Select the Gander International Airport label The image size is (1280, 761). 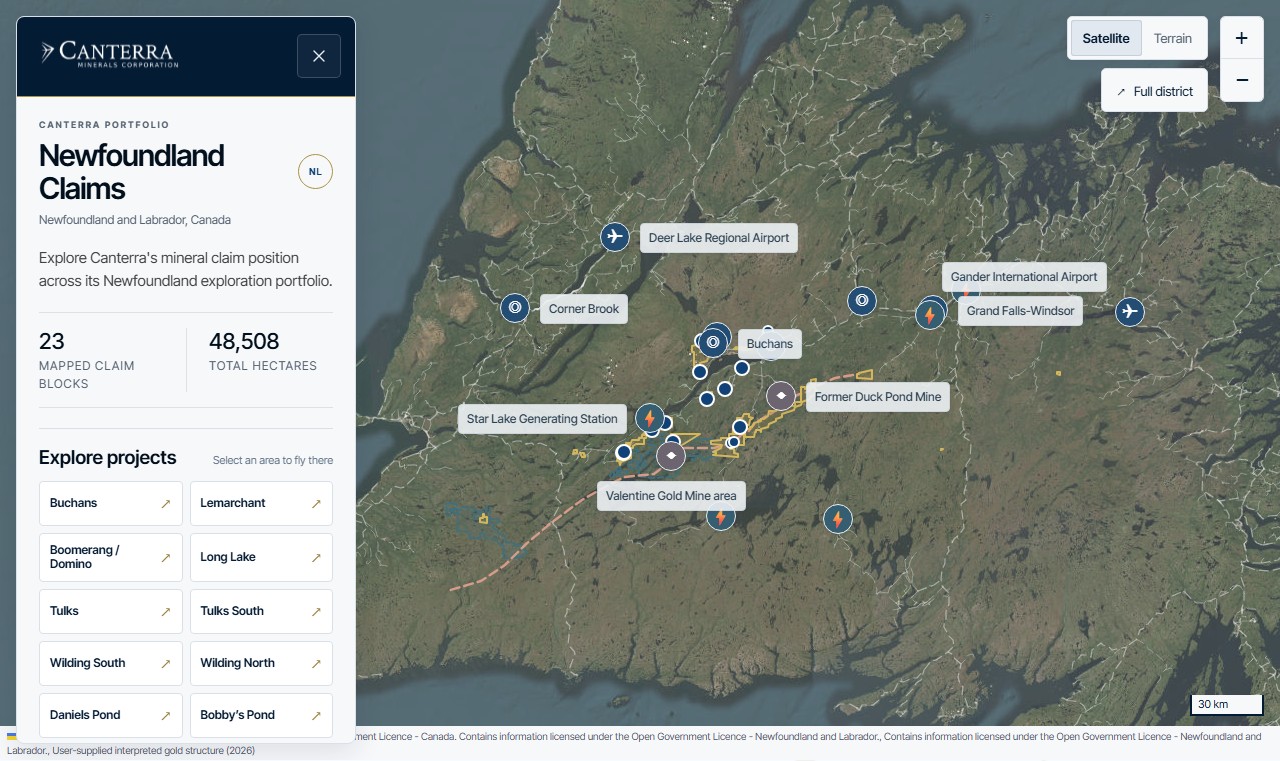[1024, 277]
